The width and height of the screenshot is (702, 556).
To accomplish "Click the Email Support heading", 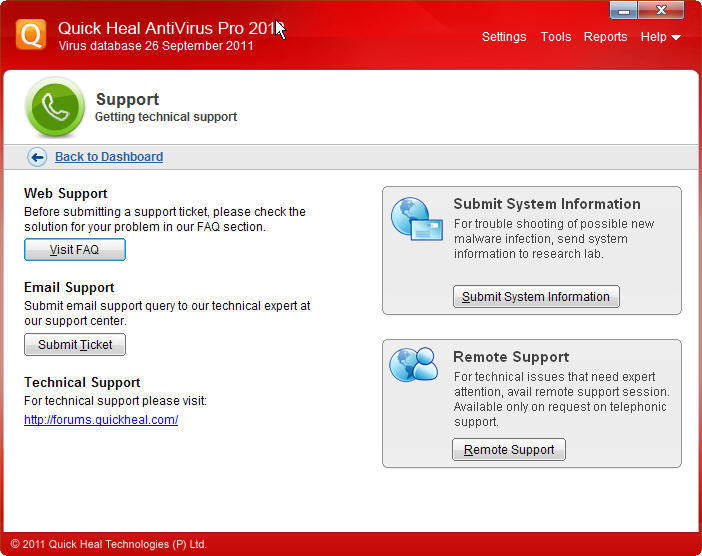I will point(69,287).
